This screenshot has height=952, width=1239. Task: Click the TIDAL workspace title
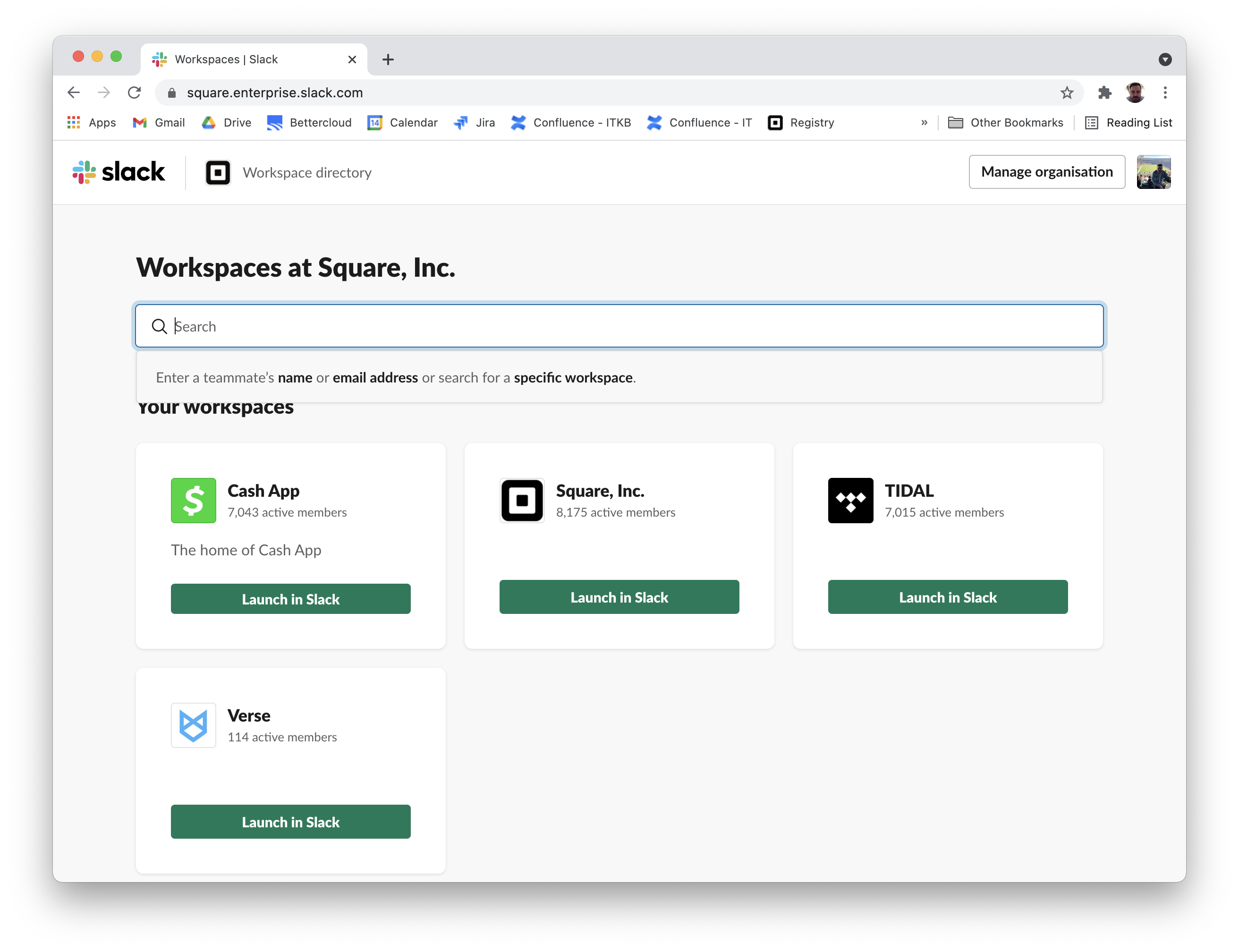[x=909, y=491]
